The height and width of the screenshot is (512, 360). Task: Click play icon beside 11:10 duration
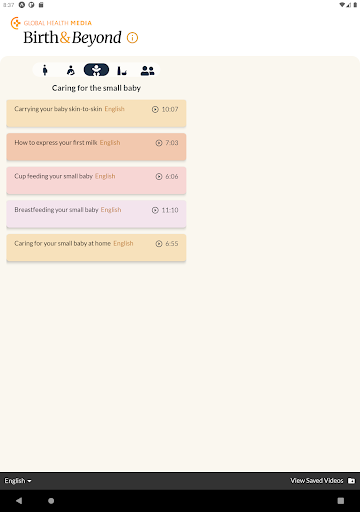point(155,210)
